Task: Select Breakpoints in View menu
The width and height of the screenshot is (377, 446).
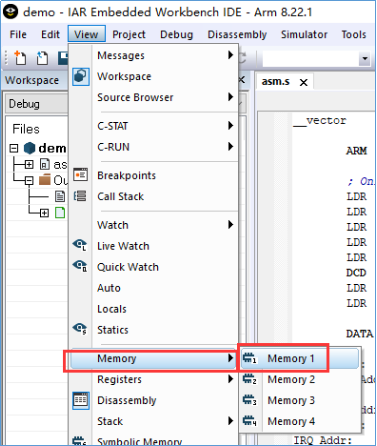Action: click(x=126, y=175)
